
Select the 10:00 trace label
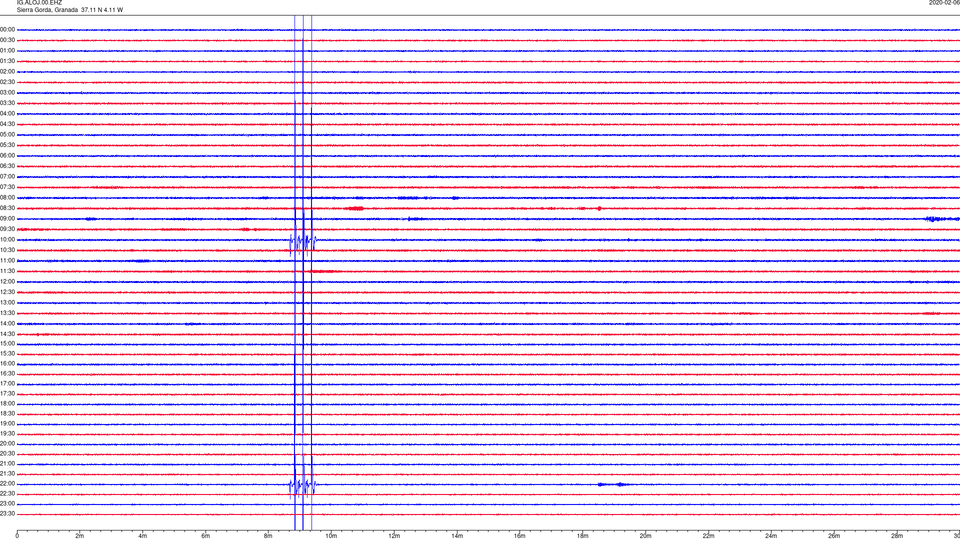(7, 239)
